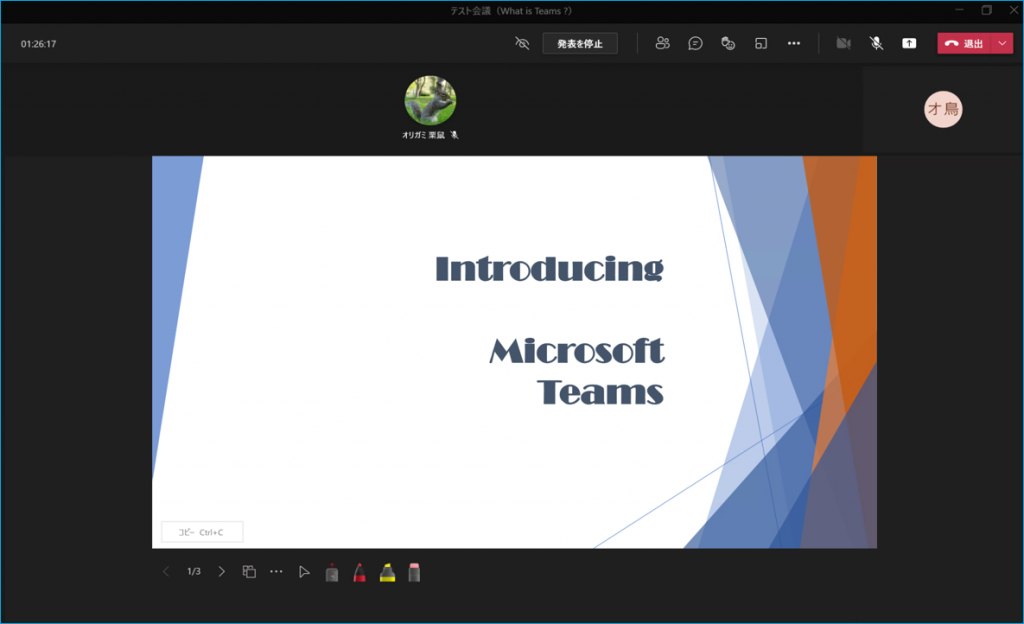Screen dimensions: 1024x624
Task: Toggle private view eye icon
Action: click(x=521, y=43)
